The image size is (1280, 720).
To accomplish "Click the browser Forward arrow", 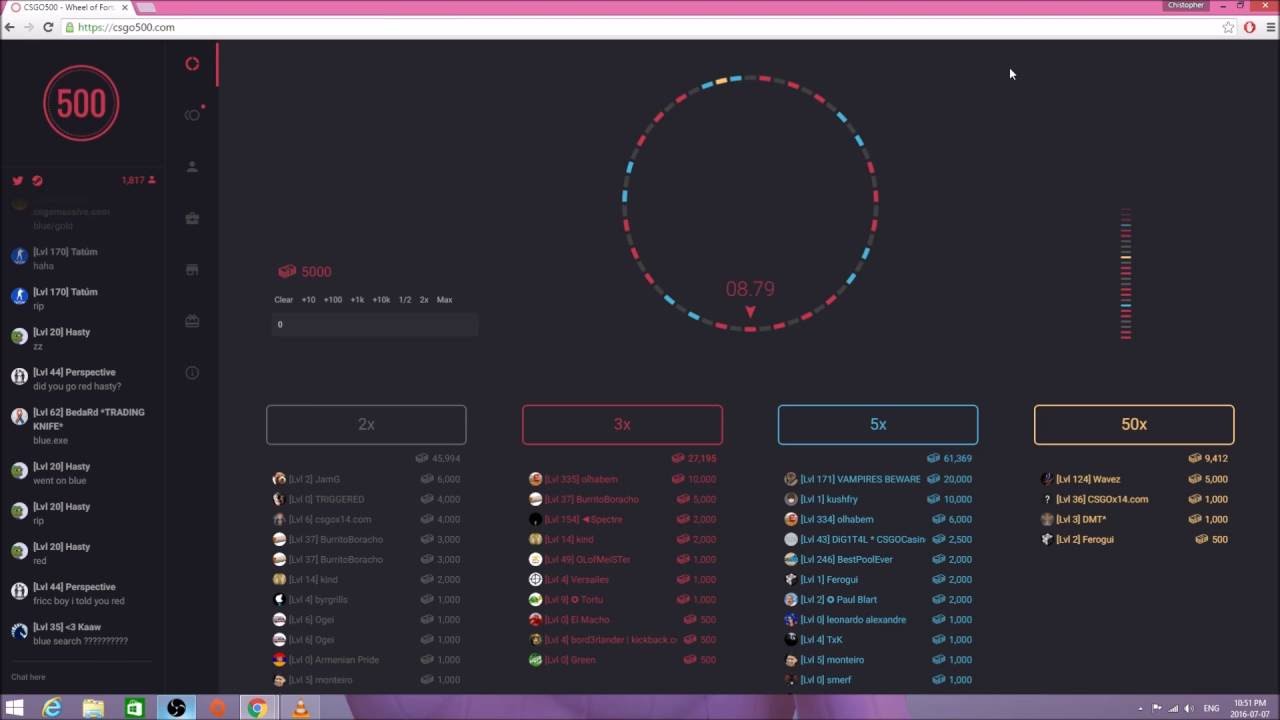I will tap(28, 27).
